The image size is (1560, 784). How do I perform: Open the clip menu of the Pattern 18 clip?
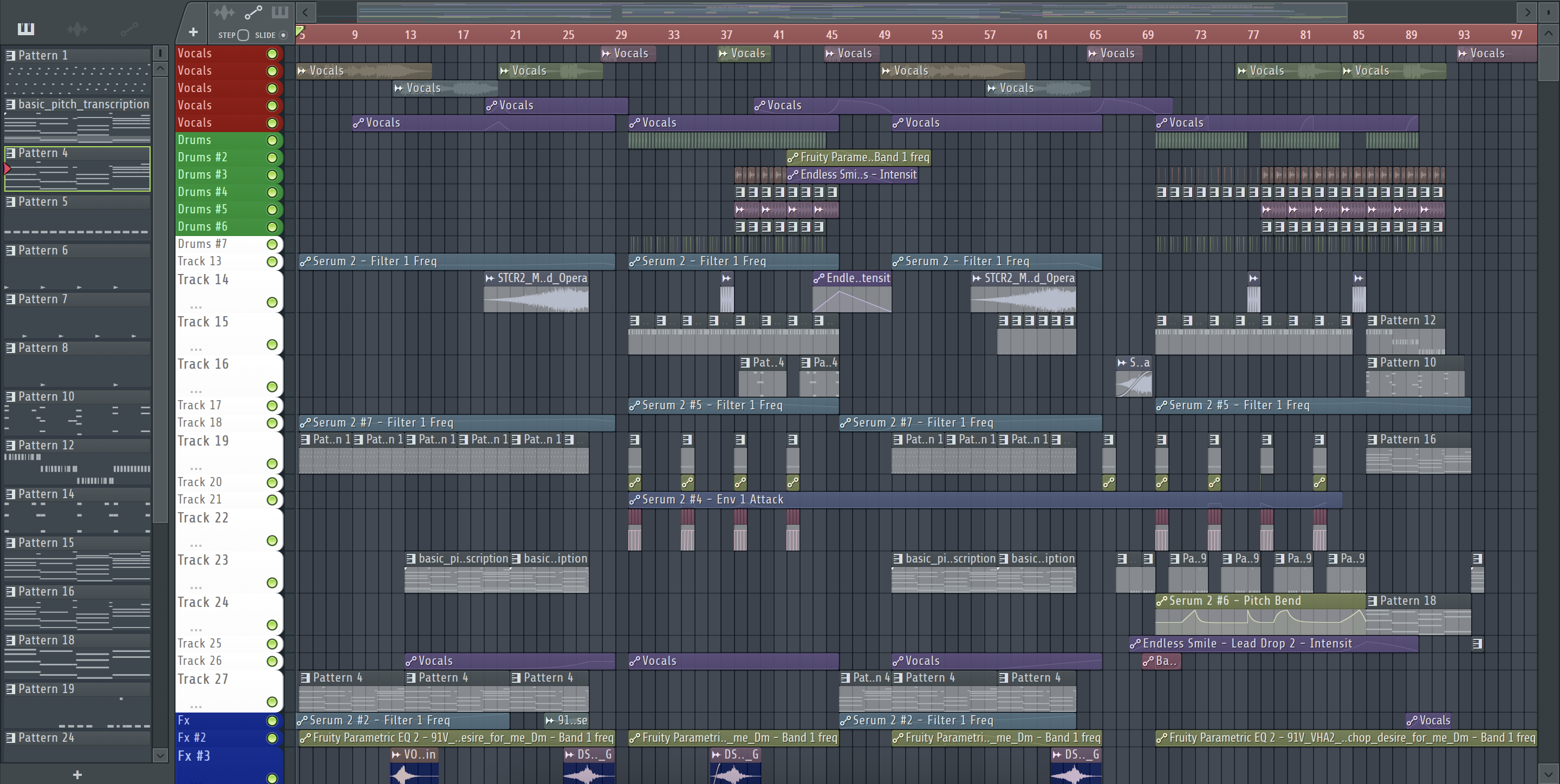[x=1372, y=601]
